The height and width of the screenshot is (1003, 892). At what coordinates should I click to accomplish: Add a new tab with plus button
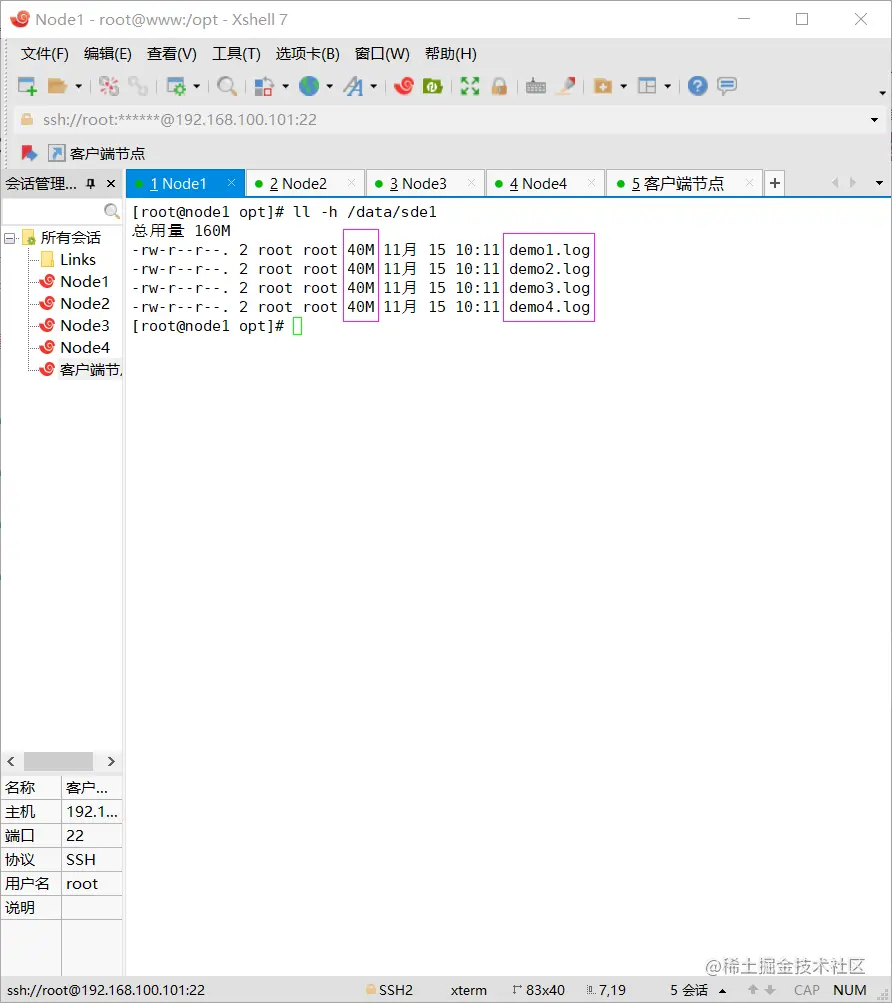(x=775, y=184)
